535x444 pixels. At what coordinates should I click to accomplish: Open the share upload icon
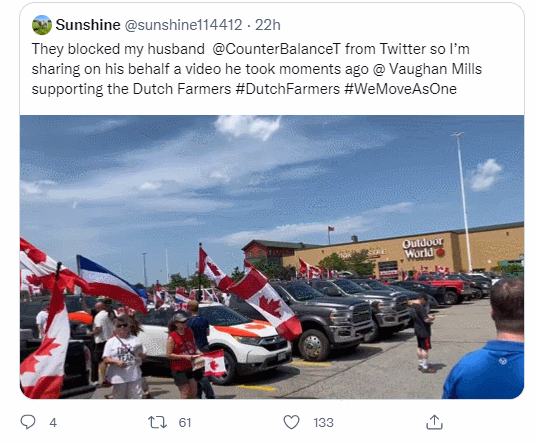coord(434,422)
